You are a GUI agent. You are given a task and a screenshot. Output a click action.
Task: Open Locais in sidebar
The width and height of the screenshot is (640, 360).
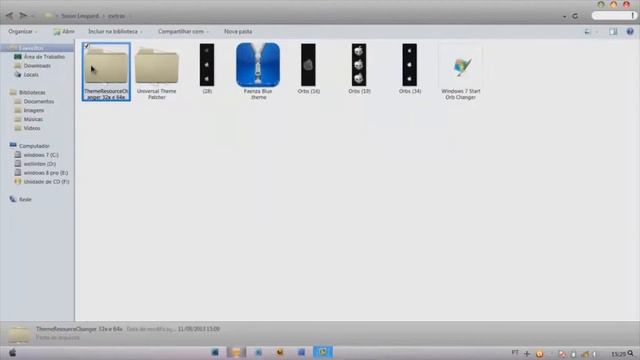point(27,75)
